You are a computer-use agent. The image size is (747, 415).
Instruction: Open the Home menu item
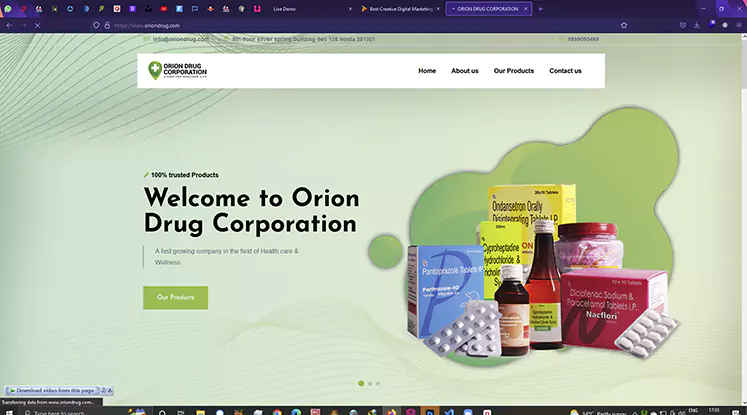click(x=427, y=71)
